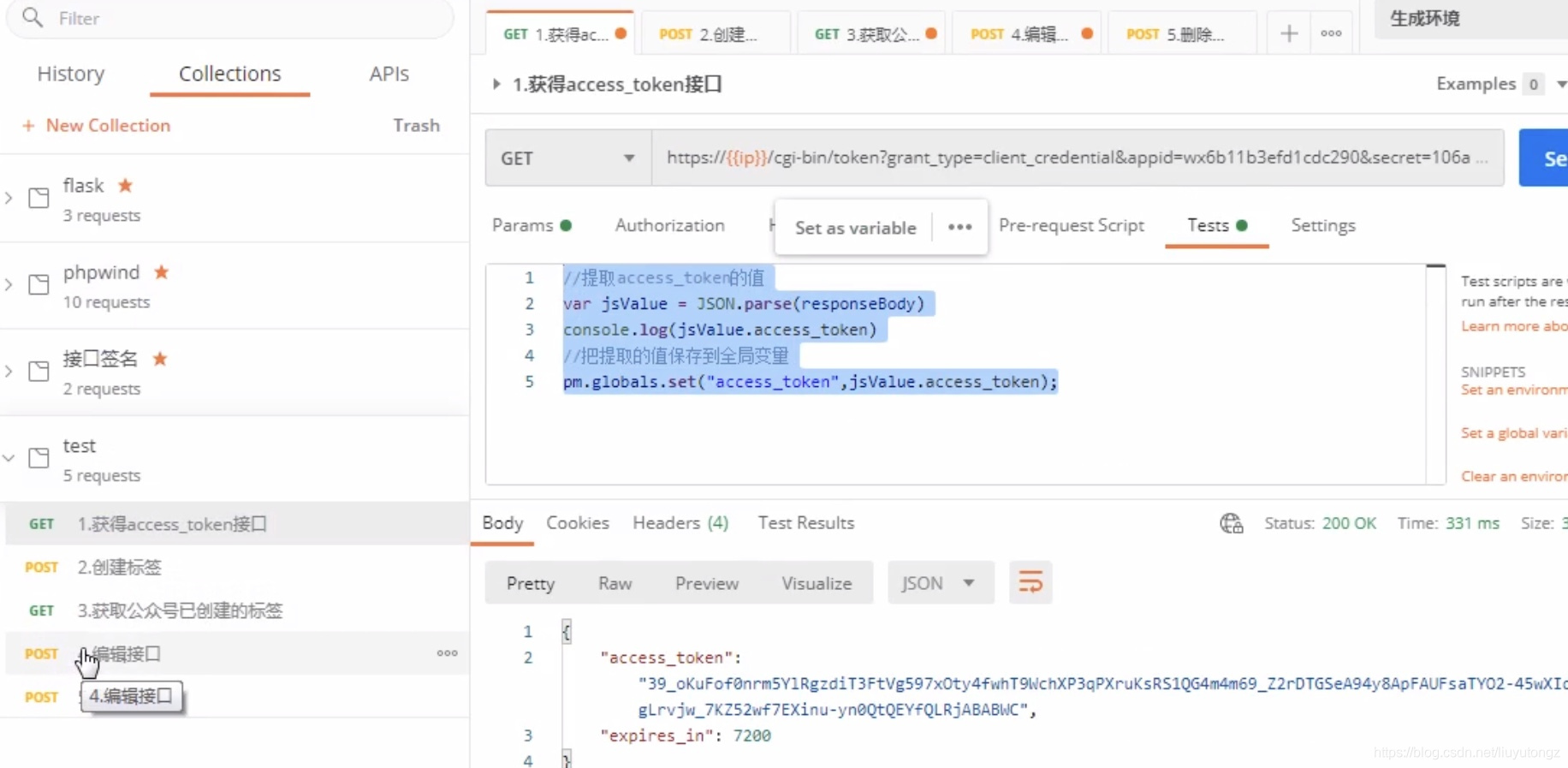Switch to Pretty response view

tap(531, 583)
